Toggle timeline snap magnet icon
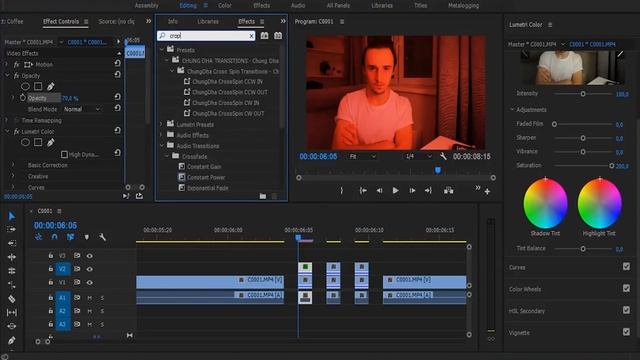This screenshot has height=360, width=640. pyautogui.click(x=55, y=237)
